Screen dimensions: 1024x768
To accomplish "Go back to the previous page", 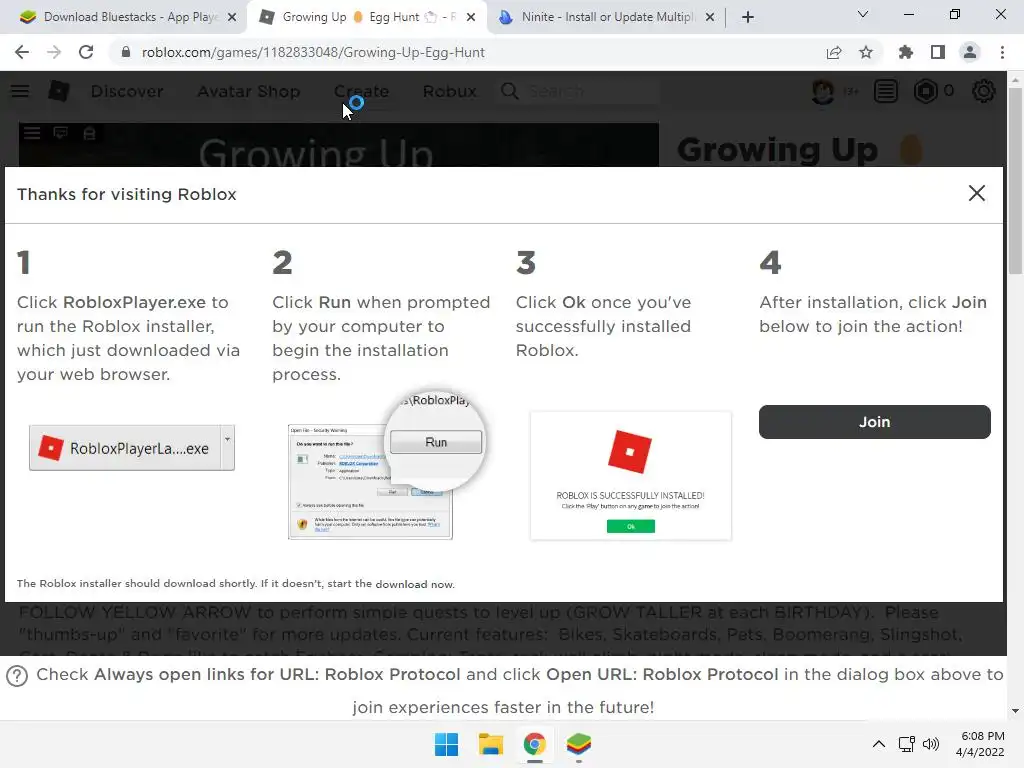I will click(22, 52).
